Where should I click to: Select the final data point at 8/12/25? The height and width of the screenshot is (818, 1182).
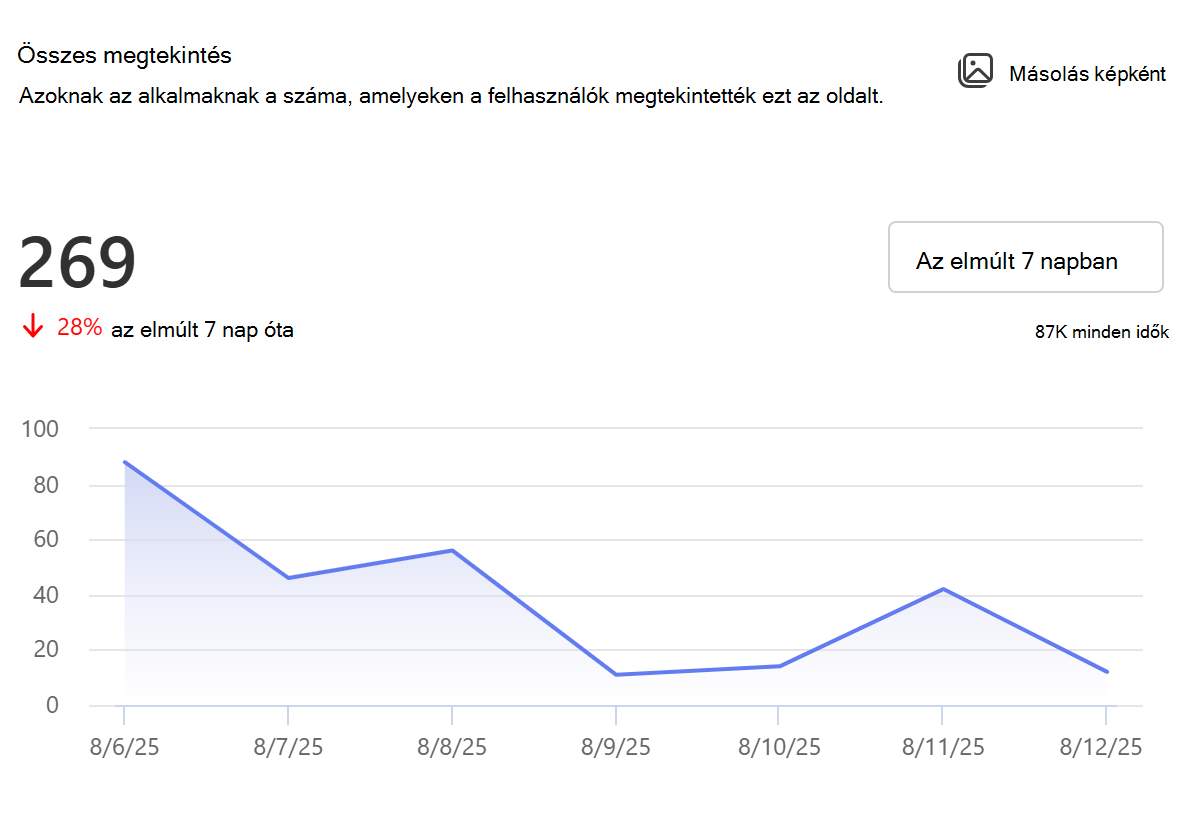tap(1107, 672)
